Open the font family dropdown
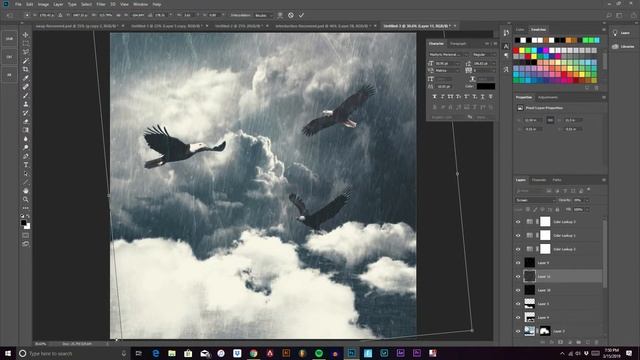 [x=448, y=54]
